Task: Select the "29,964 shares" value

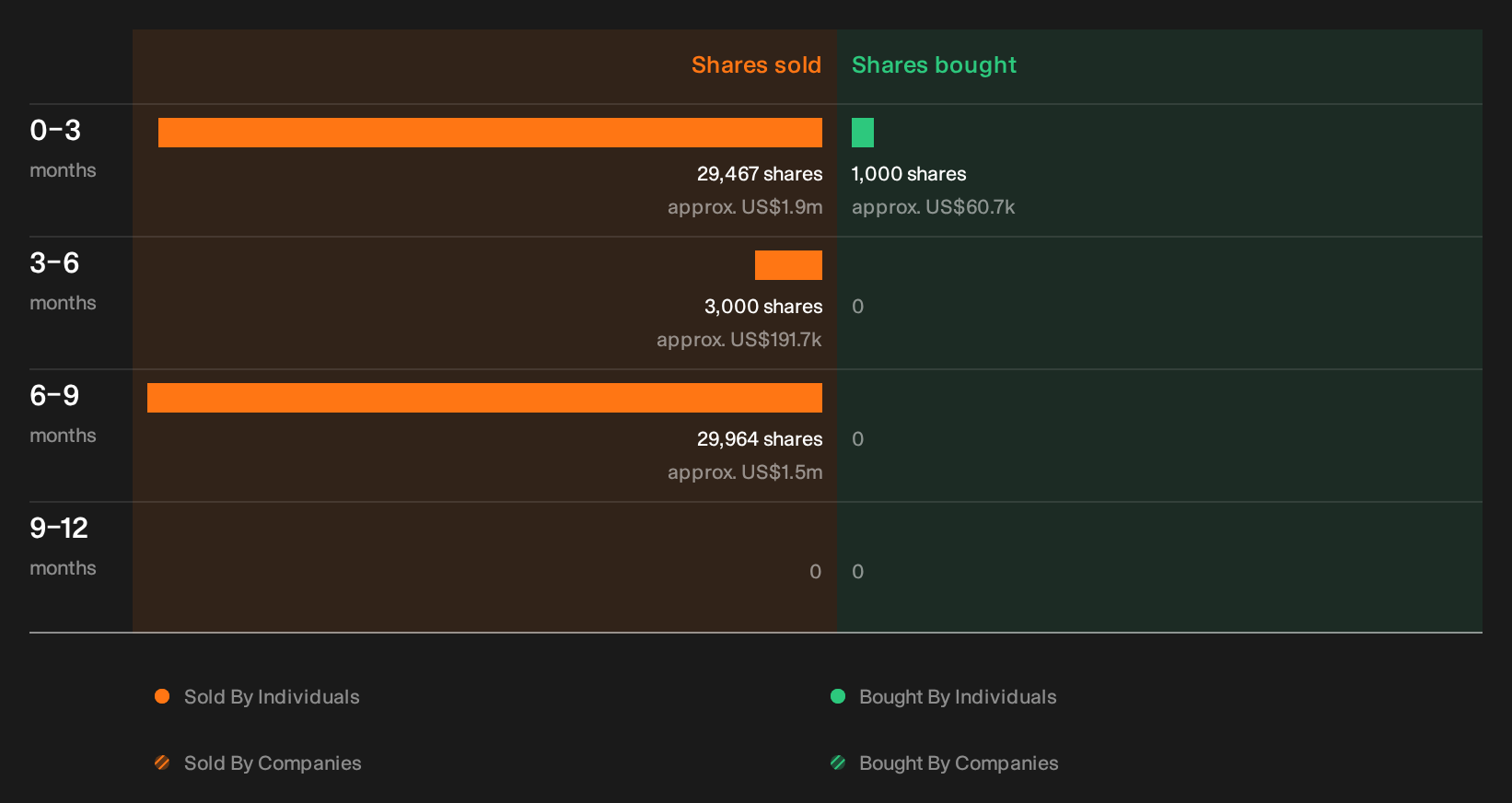Action: click(x=760, y=439)
